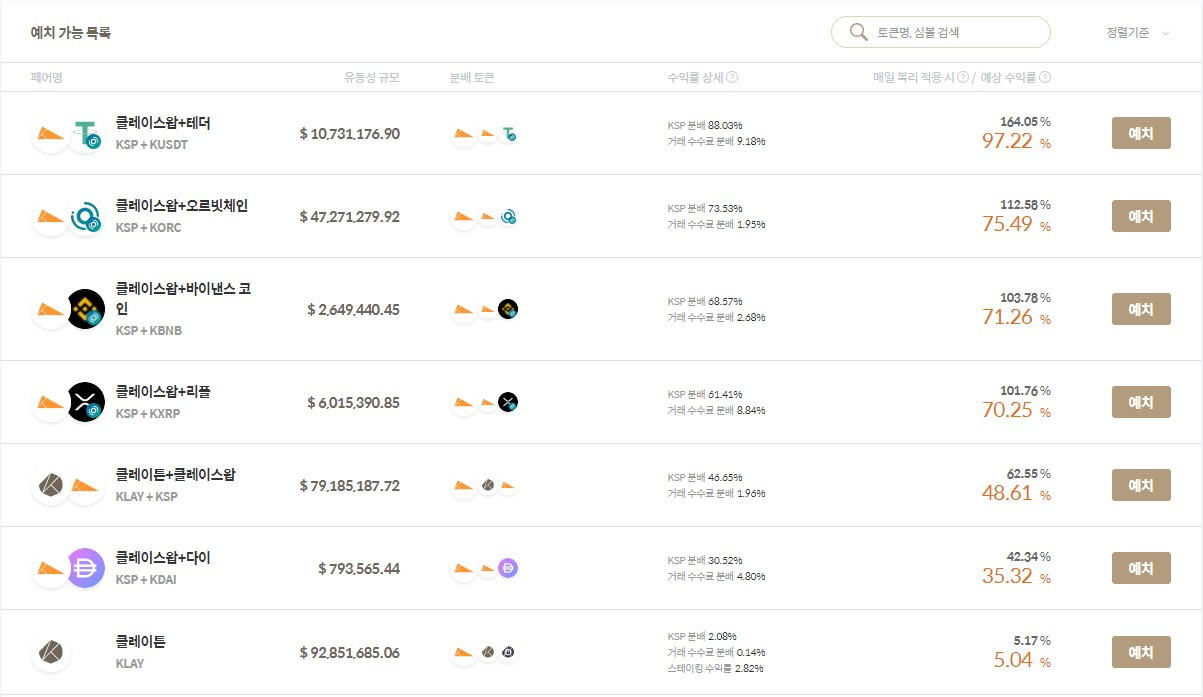The width and height of the screenshot is (1203, 697).
Task: Click the KXRP Ripple pair icon
Action: (x=86, y=402)
